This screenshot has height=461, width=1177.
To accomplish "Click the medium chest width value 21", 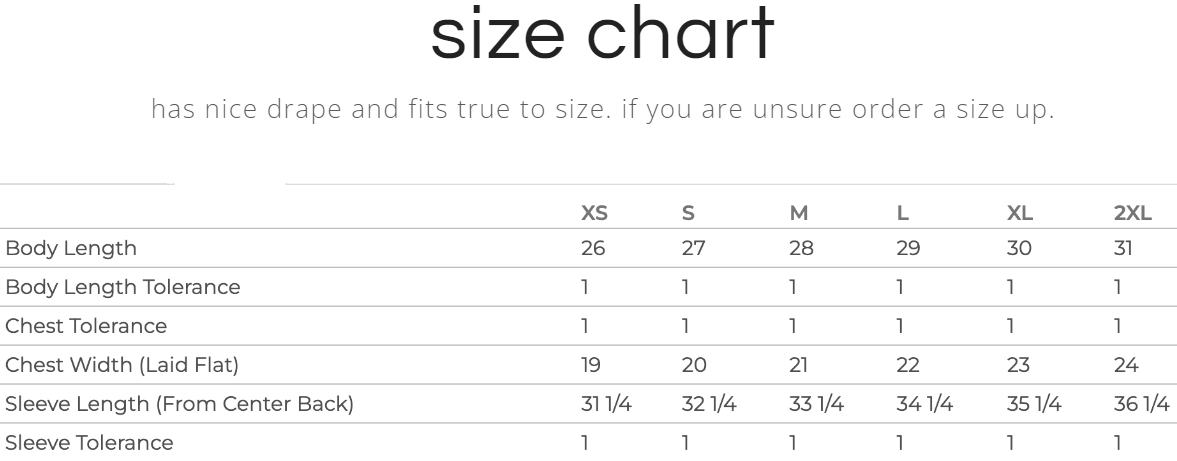I will click(800, 365).
